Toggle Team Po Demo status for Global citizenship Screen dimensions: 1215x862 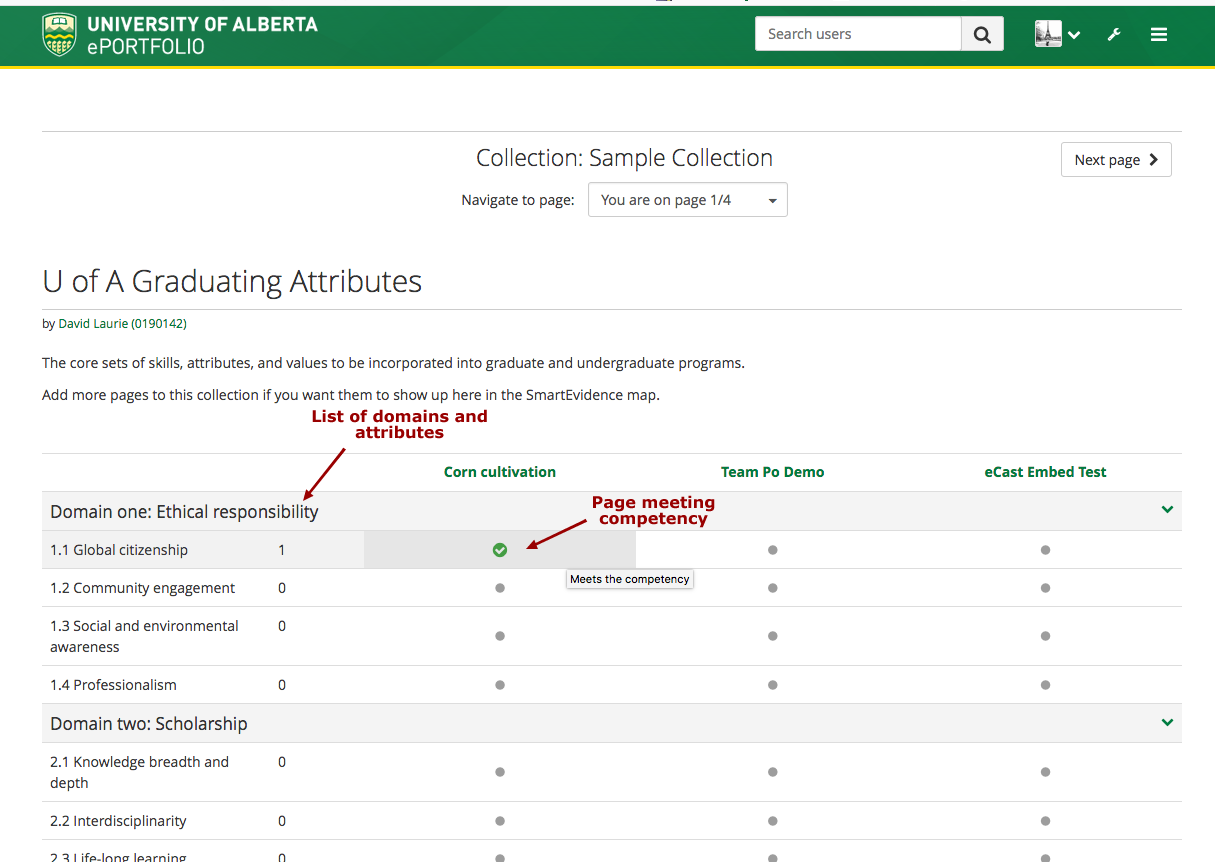pyautogui.click(x=772, y=550)
